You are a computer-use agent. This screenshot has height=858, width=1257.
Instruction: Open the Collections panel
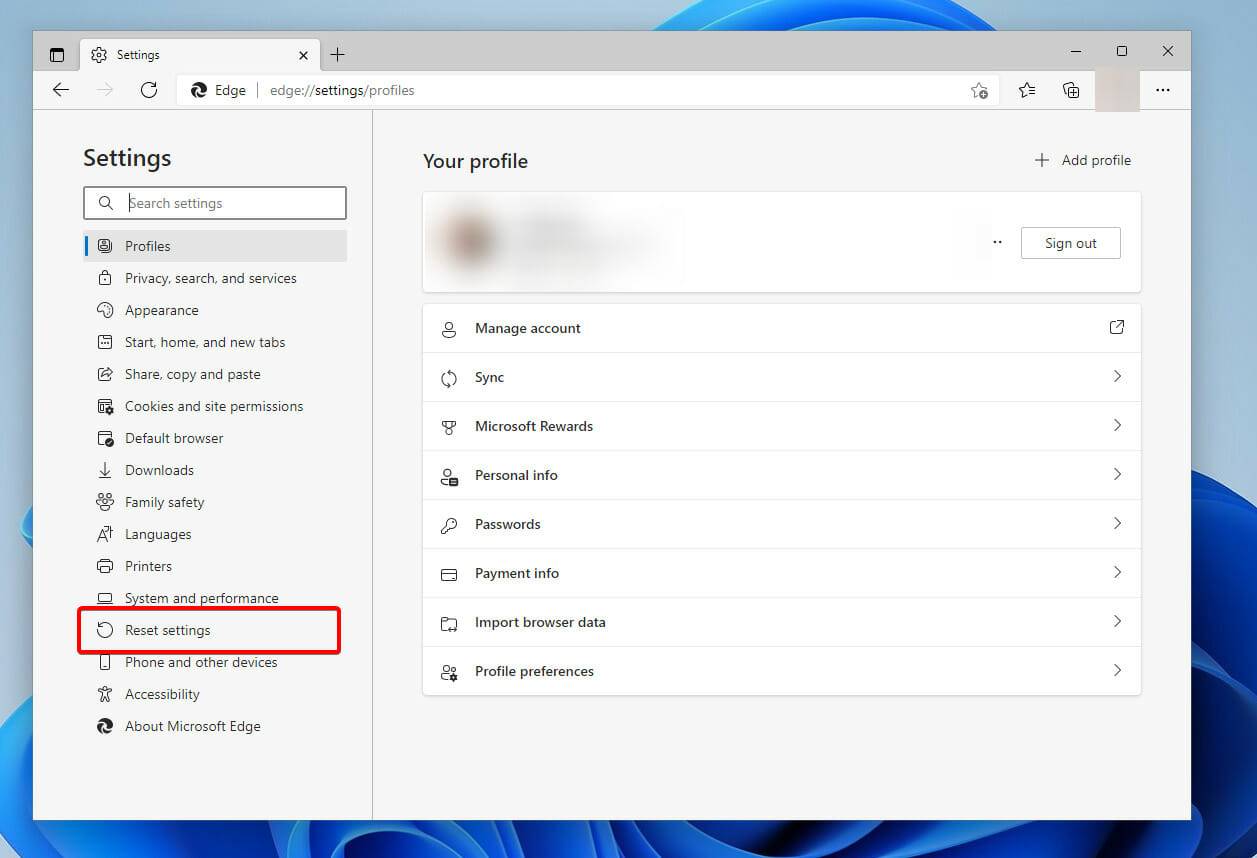click(x=1071, y=90)
